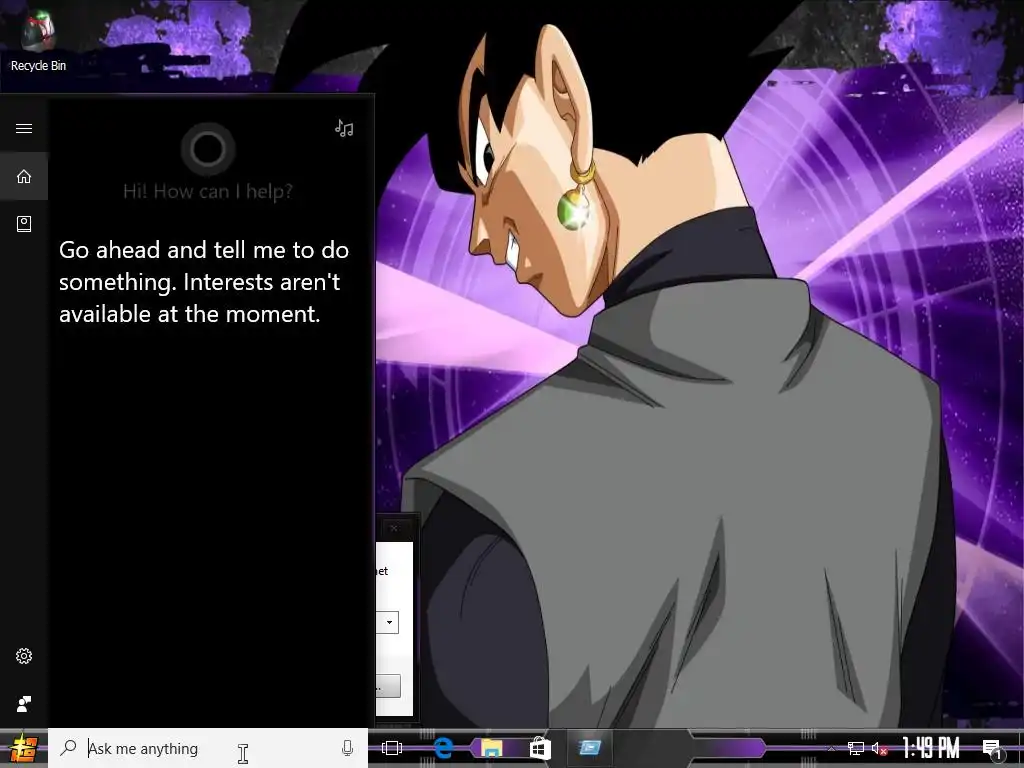The height and width of the screenshot is (768, 1024).
Task: Open Cortana settings gear icon
Action: point(24,656)
